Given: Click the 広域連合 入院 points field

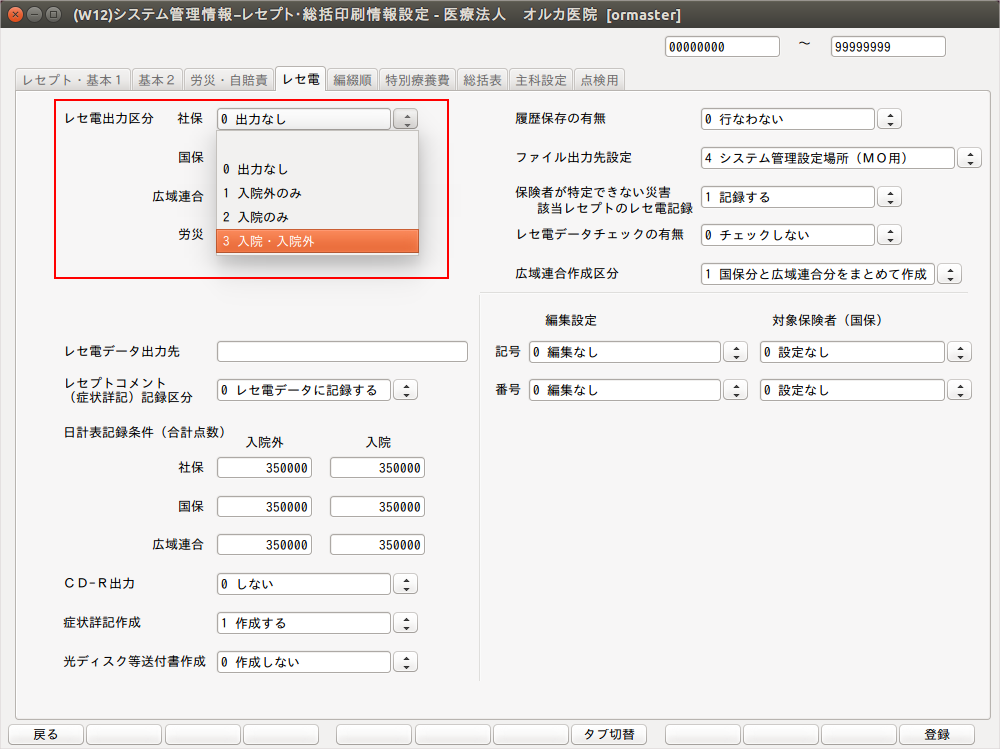Looking at the screenshot, I should tap(378, 545).
